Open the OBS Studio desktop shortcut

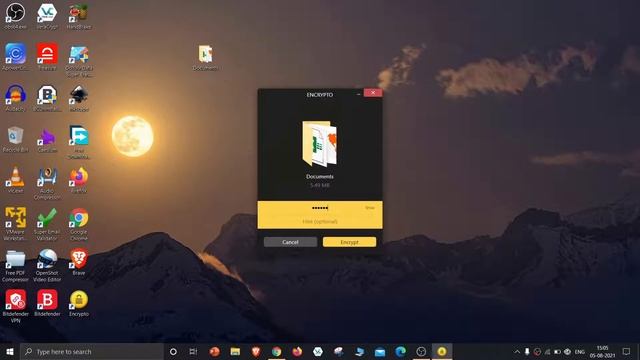16,16
